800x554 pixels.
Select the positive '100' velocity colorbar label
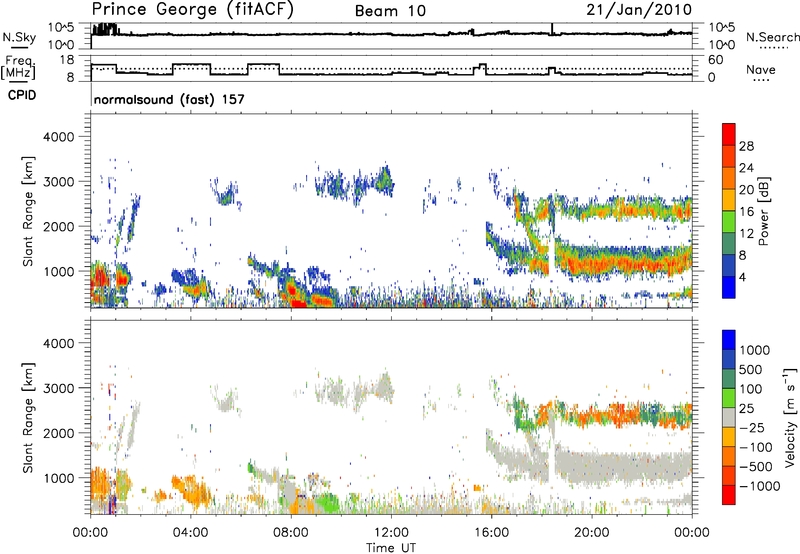pyautogui.click(x=751, y=389)
